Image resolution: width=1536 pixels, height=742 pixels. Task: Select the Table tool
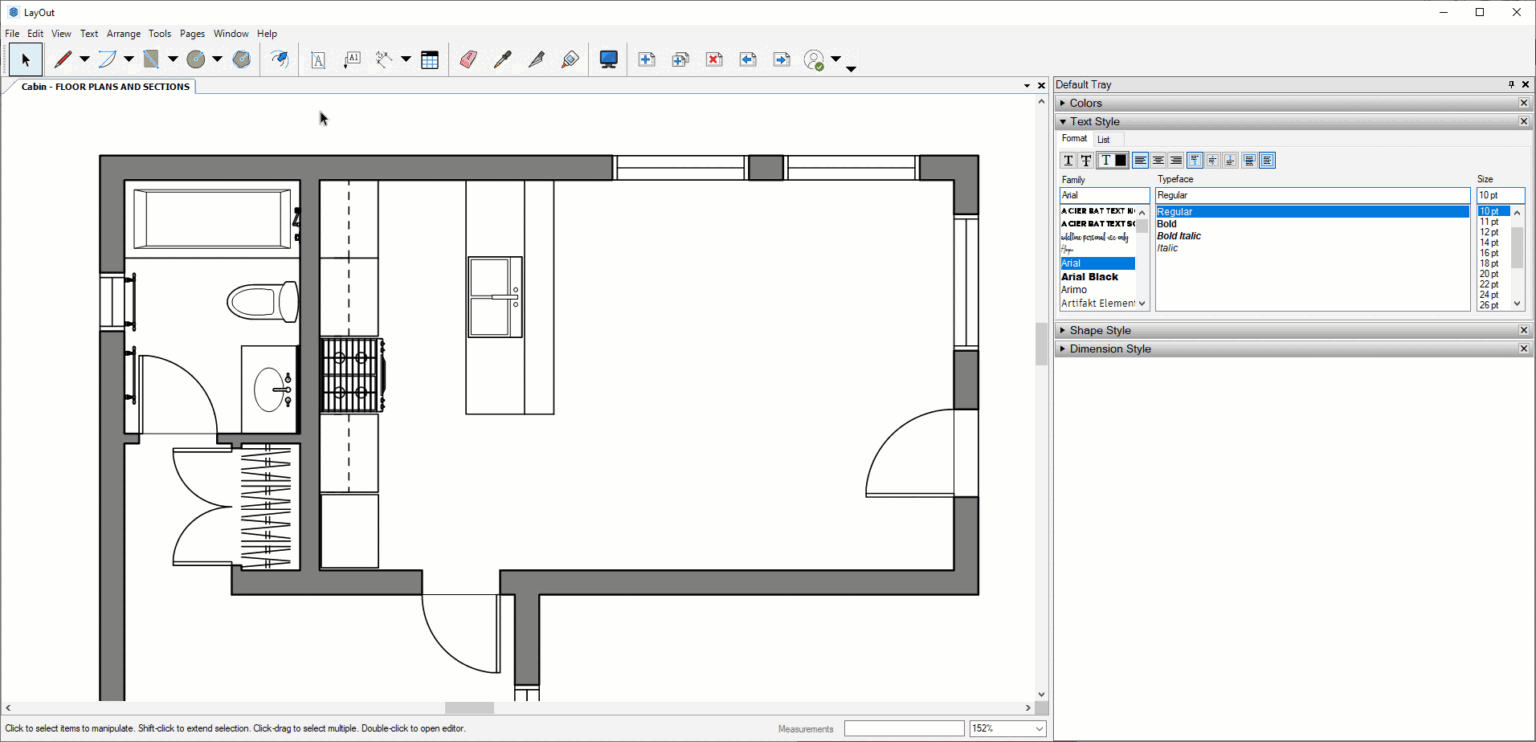coord(430,59)
